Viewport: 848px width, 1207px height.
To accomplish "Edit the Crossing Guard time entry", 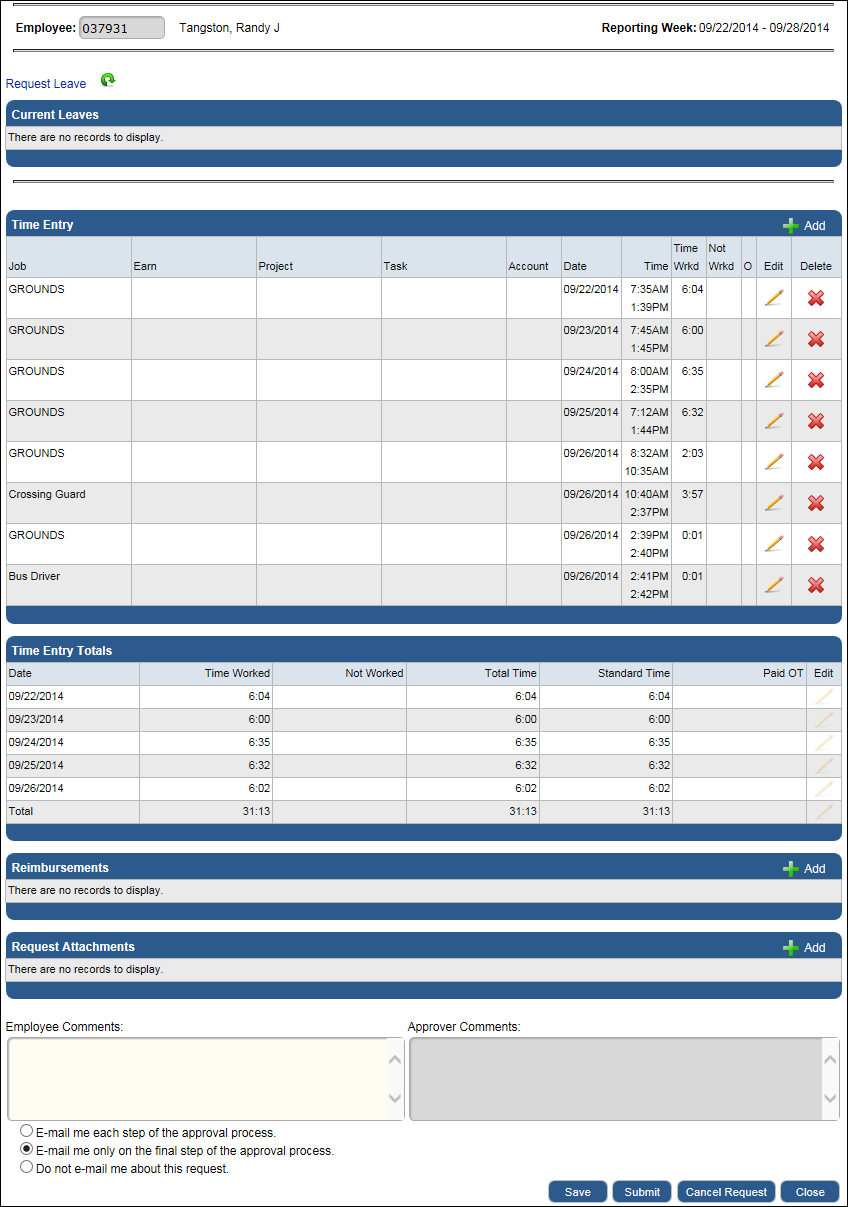I will pyautogui.click(x=773, y=503).
